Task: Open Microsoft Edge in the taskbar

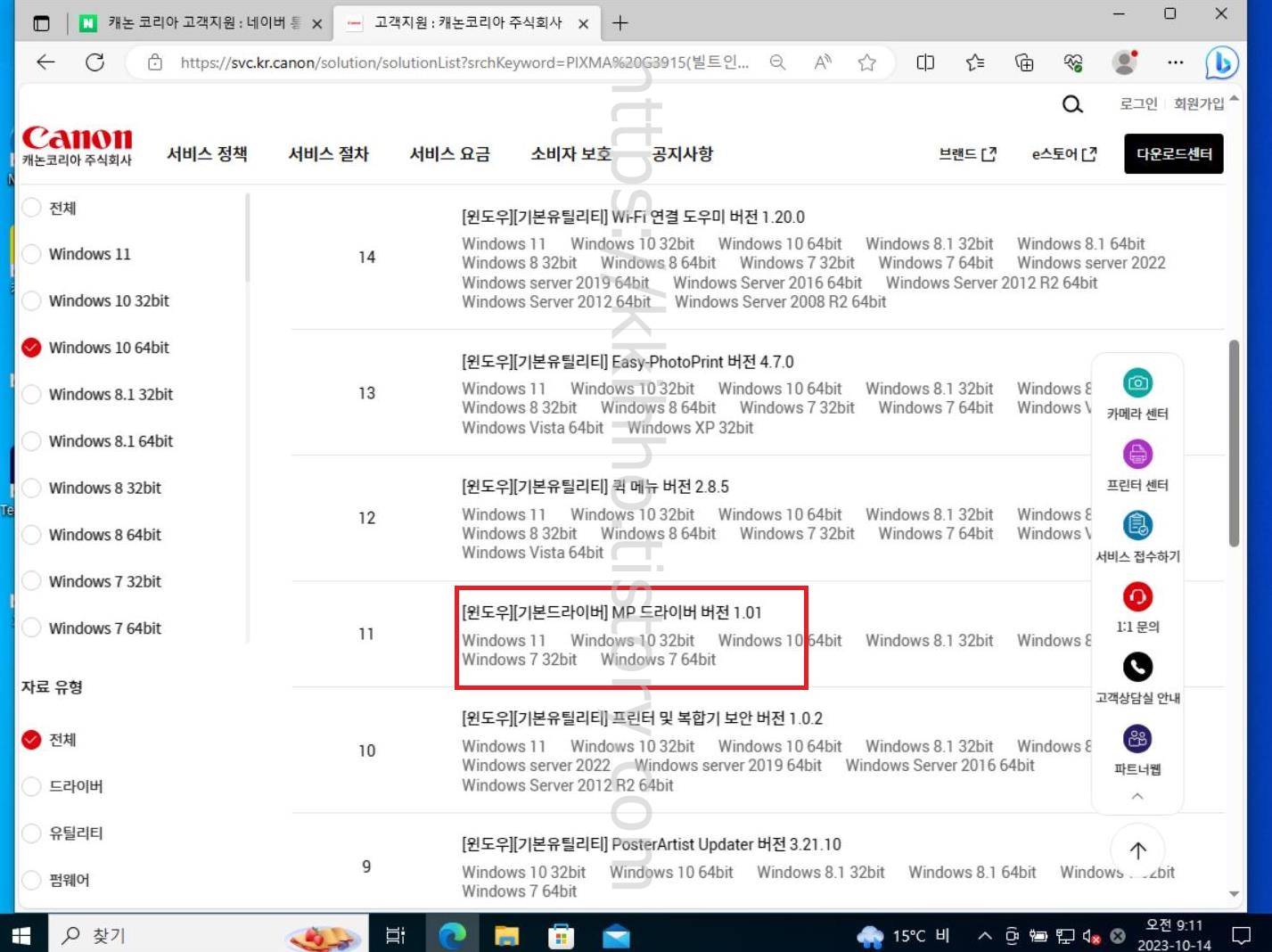Action: pyautogui.click(x=453, y=935)
